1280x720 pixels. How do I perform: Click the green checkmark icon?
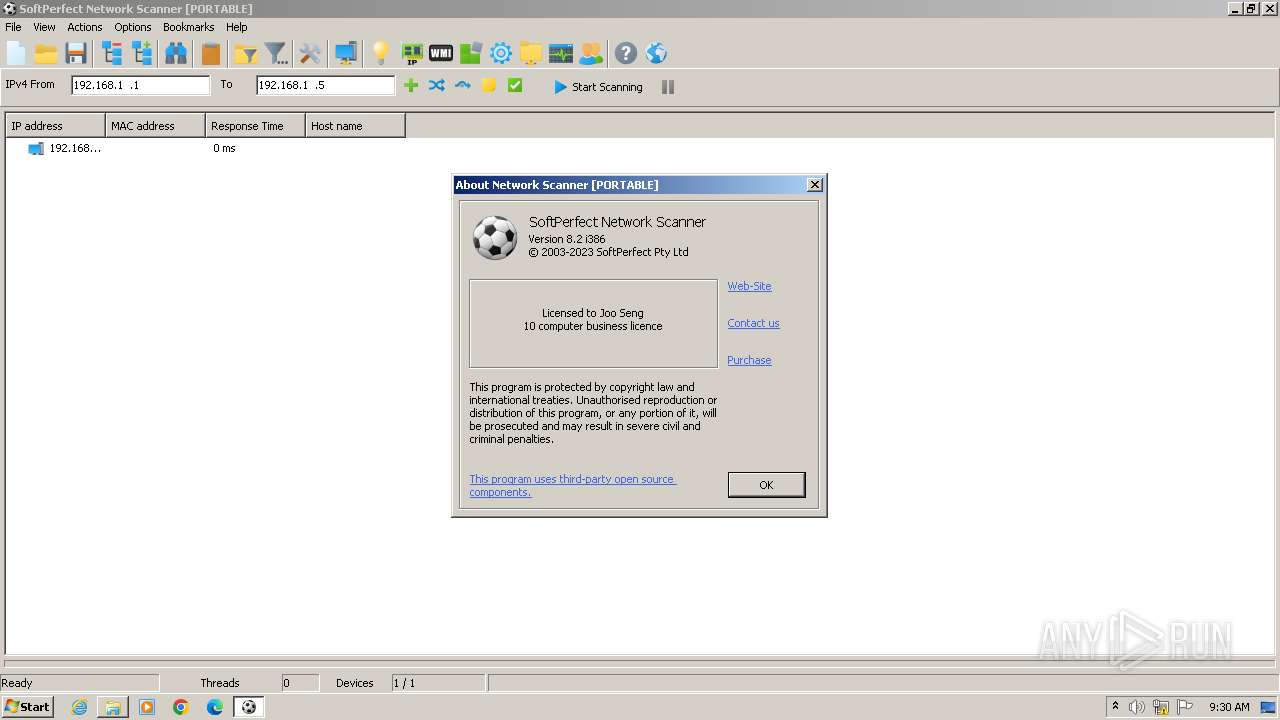point(515,86)
